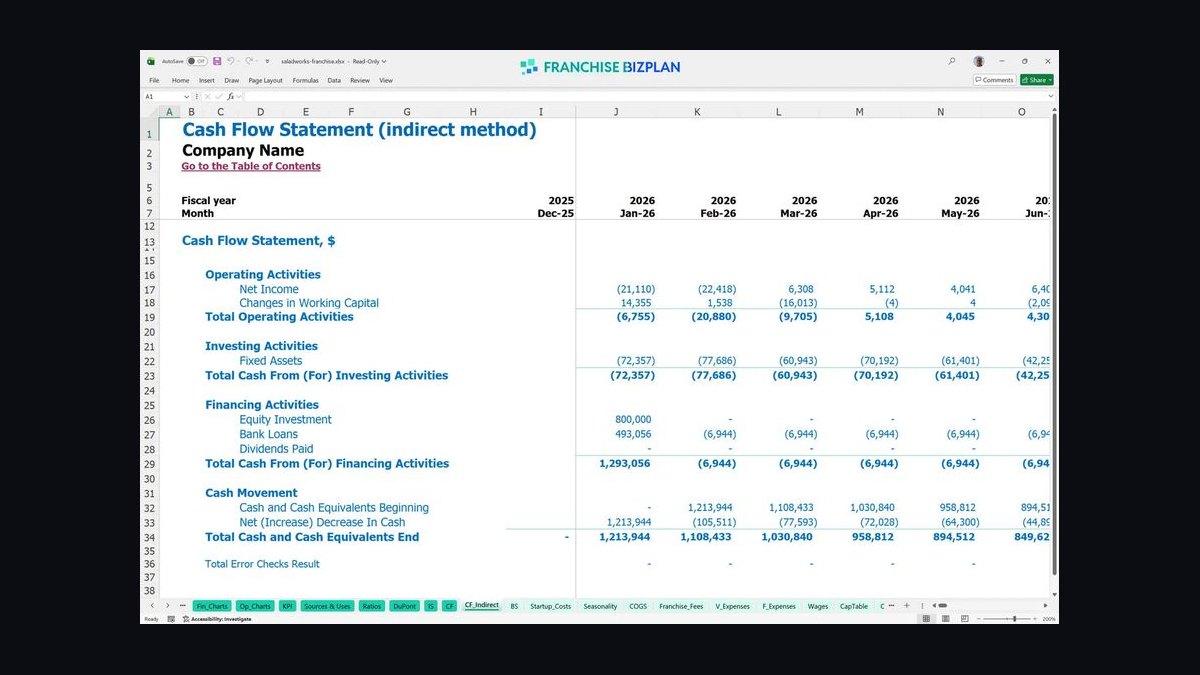Click the Share button
This screenshot has width=1200, height=675.
(x=1036, y=80)
